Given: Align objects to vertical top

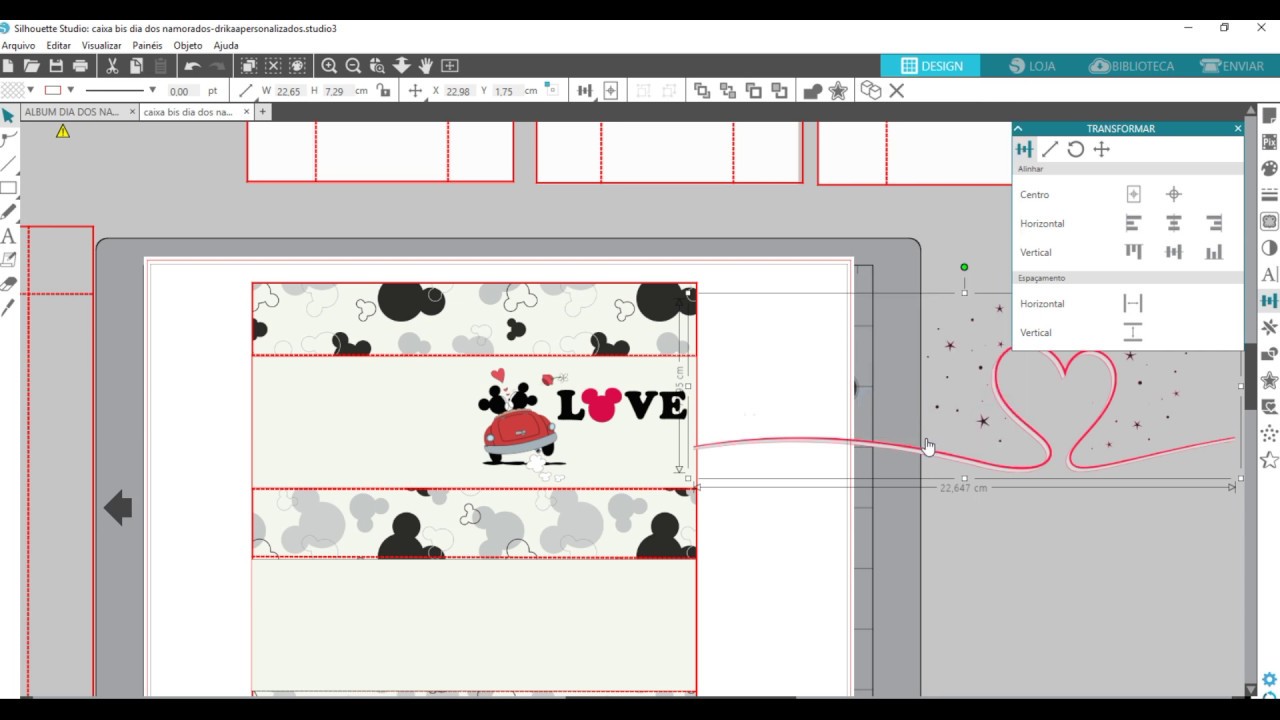Looking at the screenshot, I should 1133,252.
